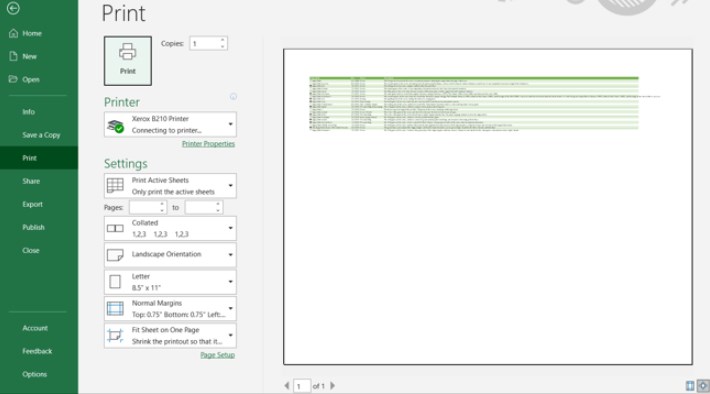This screenshot has width=710, height=394.
Task: Select Export in the sidebar
Action: (33, 204)
